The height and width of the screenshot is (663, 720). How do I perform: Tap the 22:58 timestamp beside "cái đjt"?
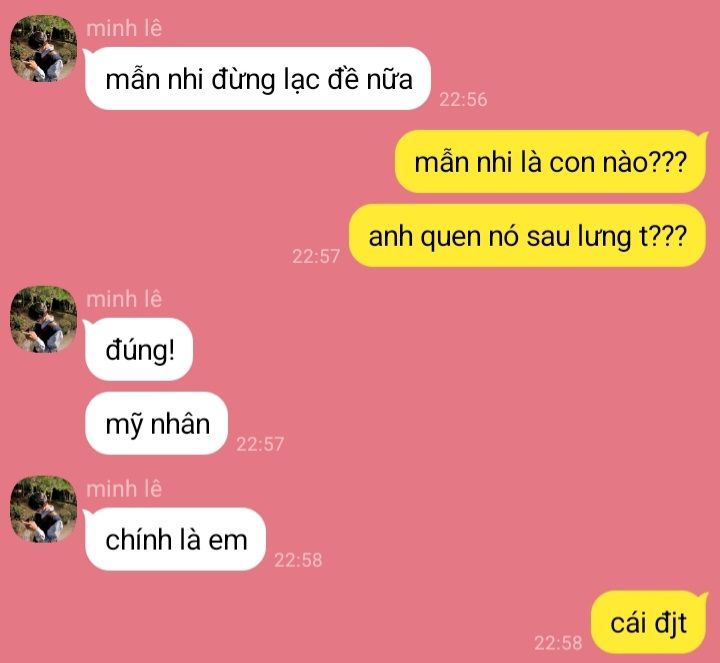pyautogui.click(x=558, y=643)
